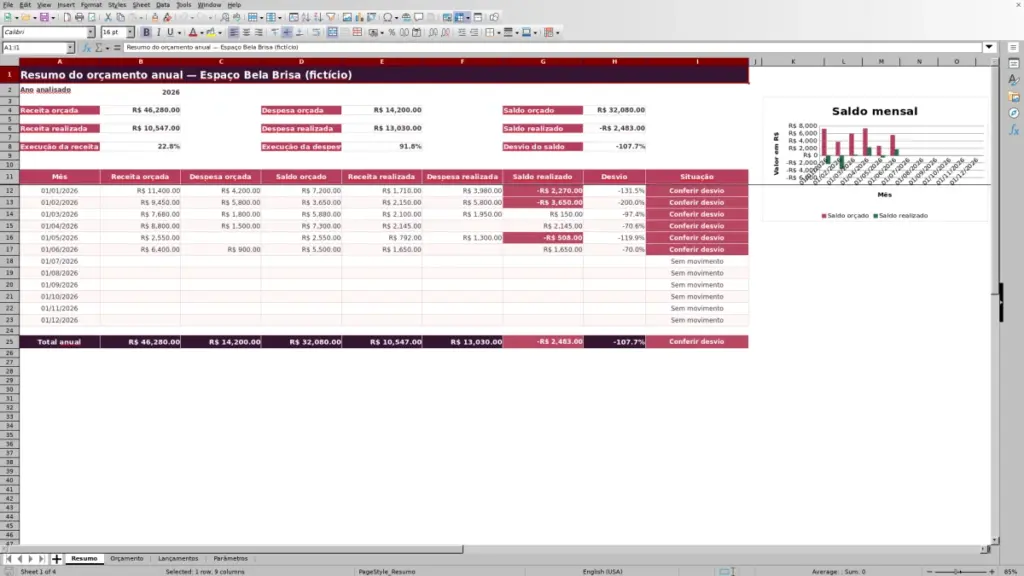The image size is (1024, 576).
Task: Click the Zoom In plus button
Action: 991,572
